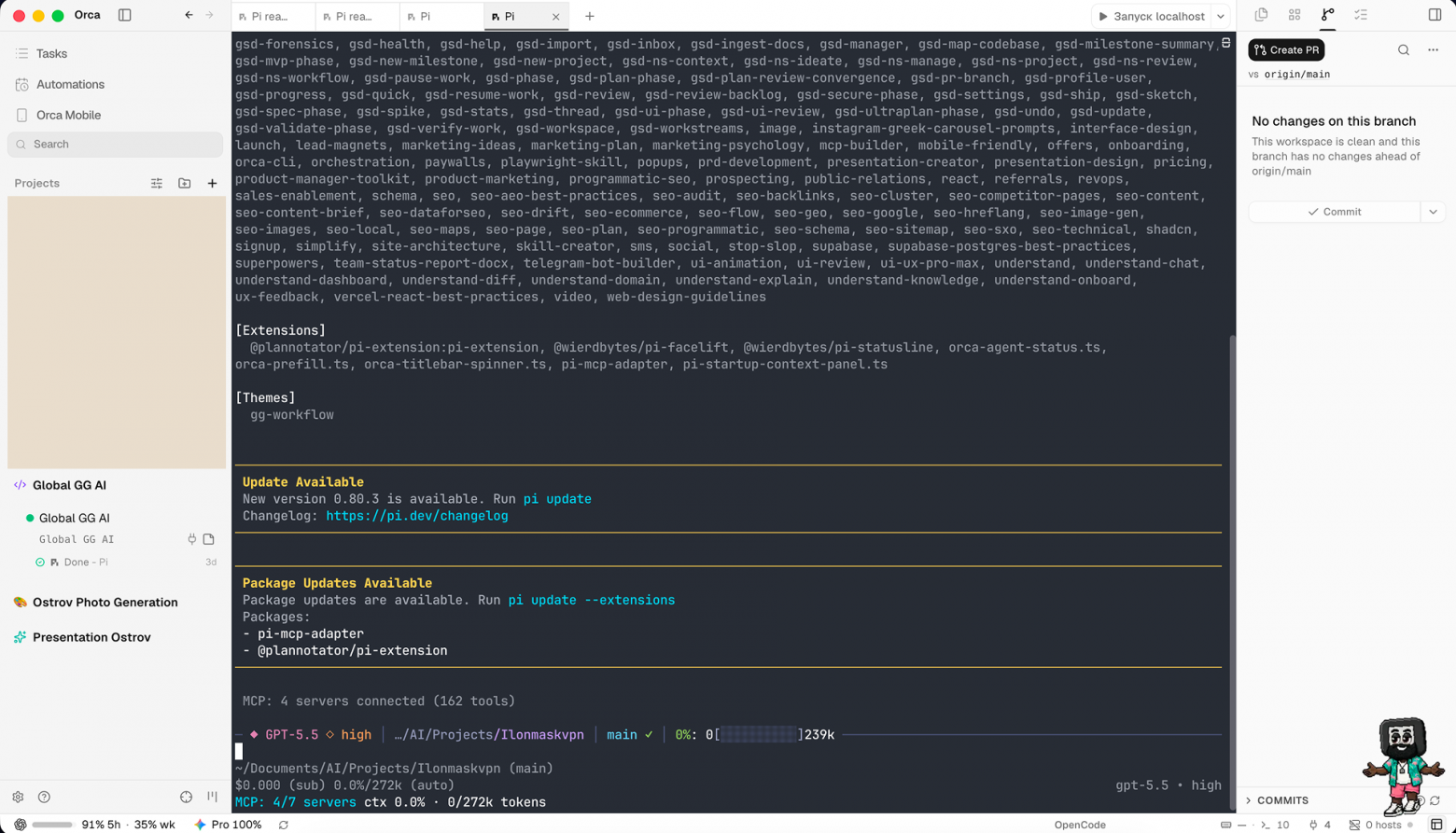Click OpenCode in the status bar
Viewport: 1456px width, 833px height.
1080,825
